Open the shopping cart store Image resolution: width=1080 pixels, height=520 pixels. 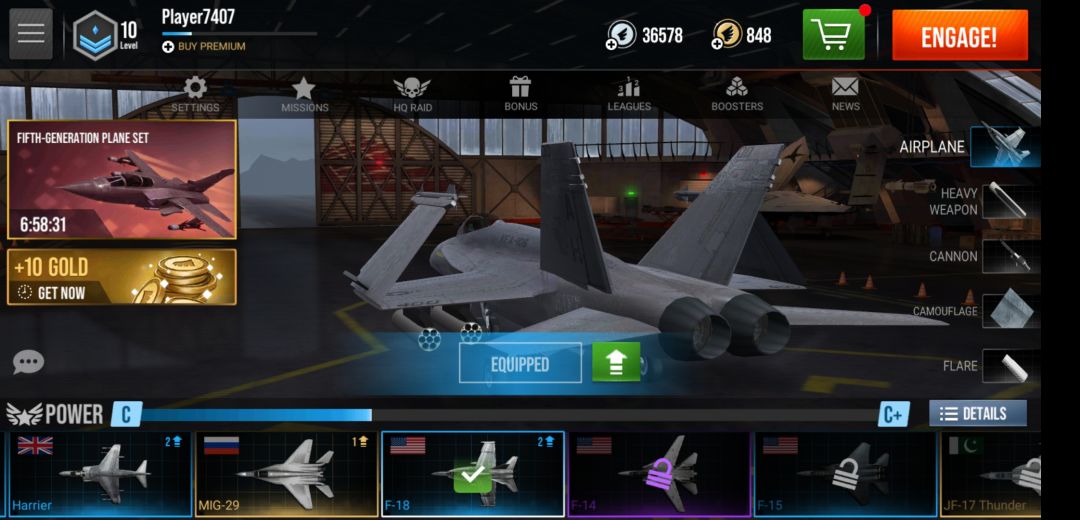833,34
